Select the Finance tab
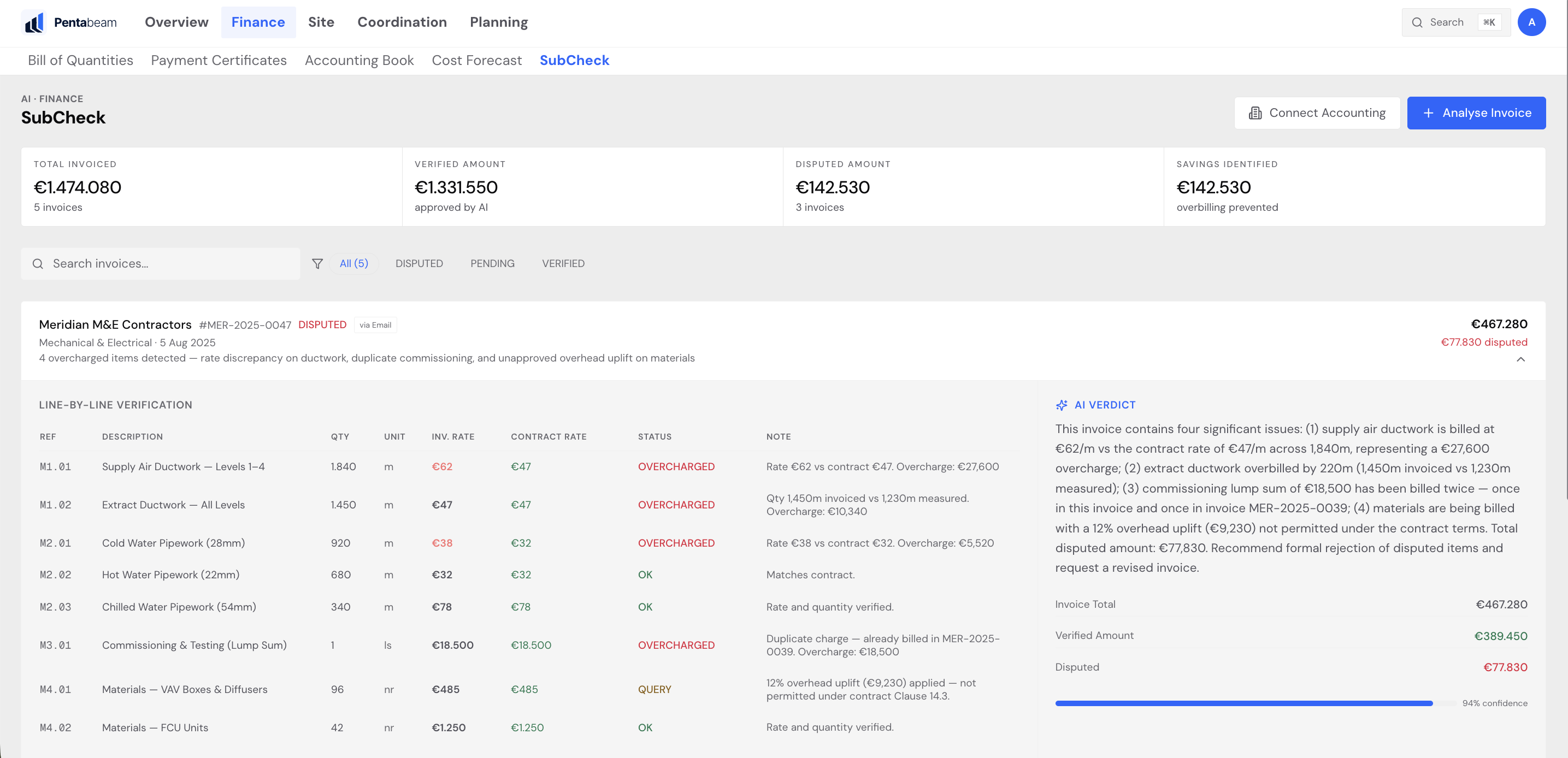 258,22
